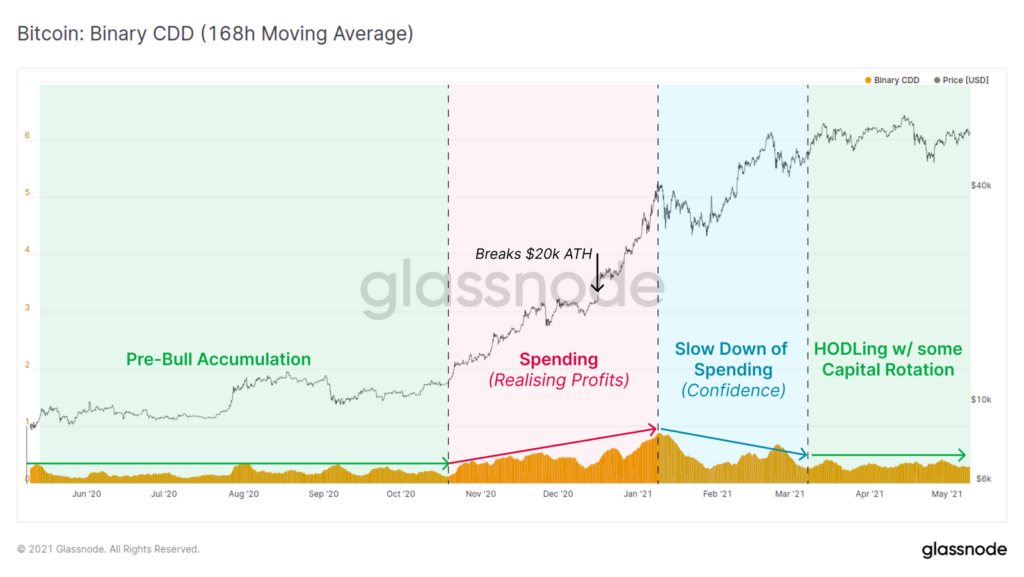Click the chart title Bitcoin: Binary CDD
The image size is (1024, 577).
tap(215, 34)
